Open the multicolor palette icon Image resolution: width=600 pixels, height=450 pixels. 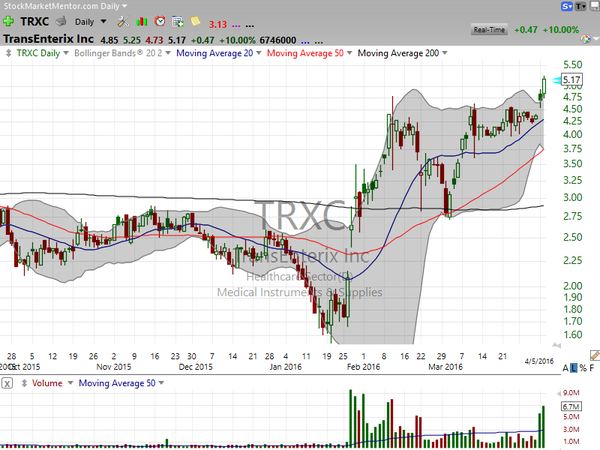point(585,39)
